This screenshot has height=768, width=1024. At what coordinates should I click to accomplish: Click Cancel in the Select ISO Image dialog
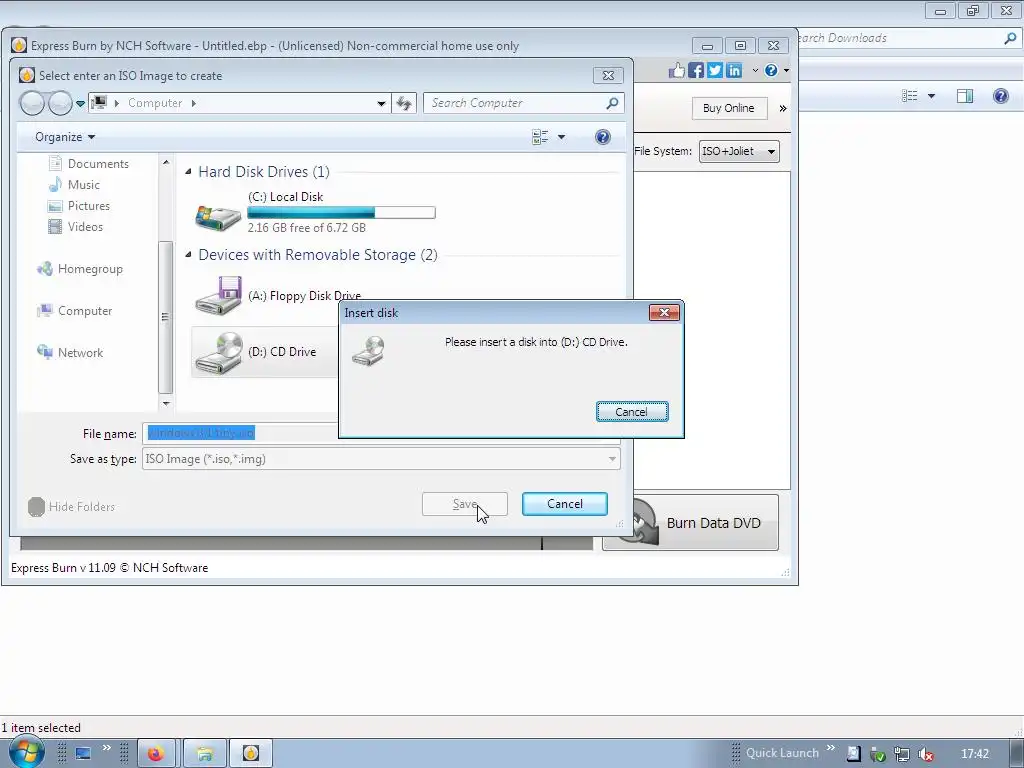click(564, 504)
